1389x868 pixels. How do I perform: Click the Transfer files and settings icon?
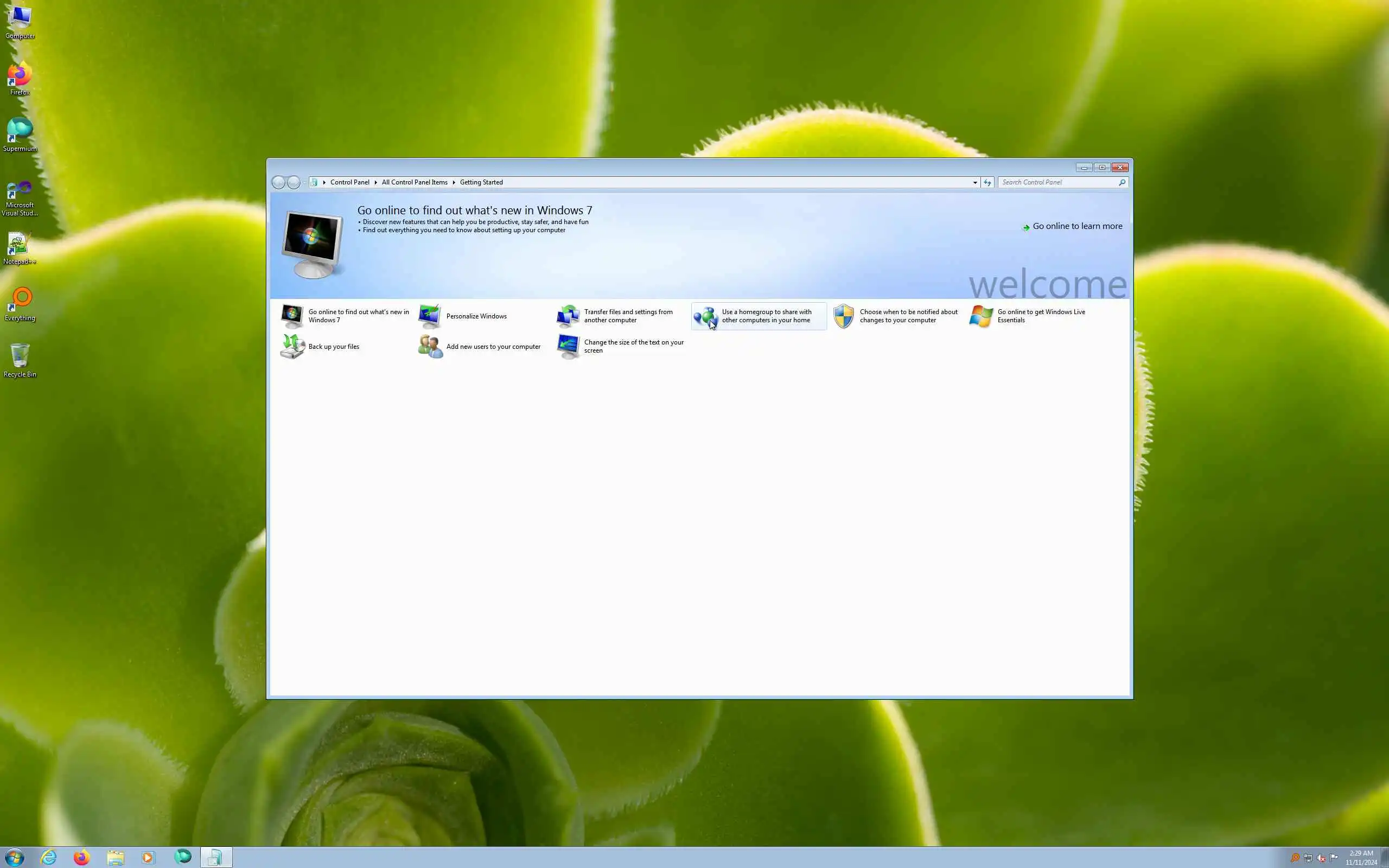point(568,316)
